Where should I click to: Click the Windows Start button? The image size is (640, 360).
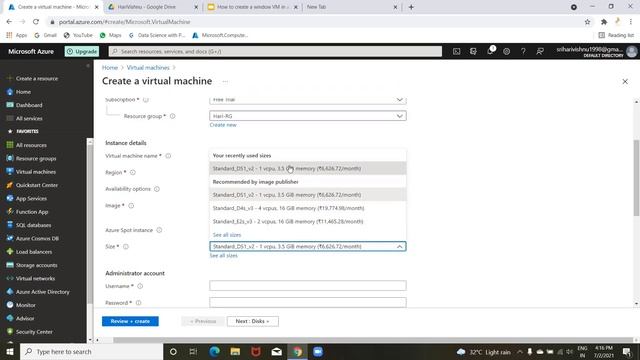(x=10, y=351)
